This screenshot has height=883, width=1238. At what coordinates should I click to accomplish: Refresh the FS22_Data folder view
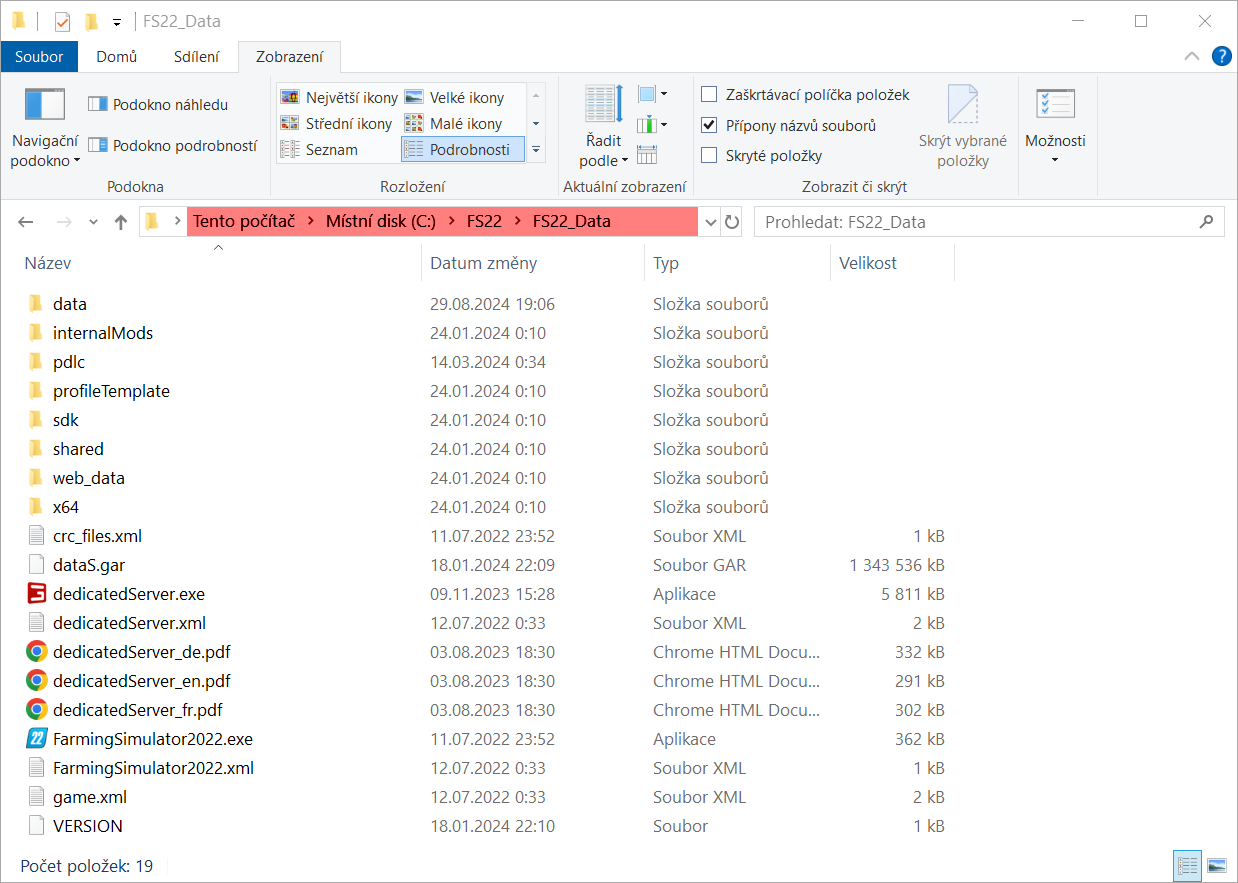pyautogui.click(x=731, y=222)
